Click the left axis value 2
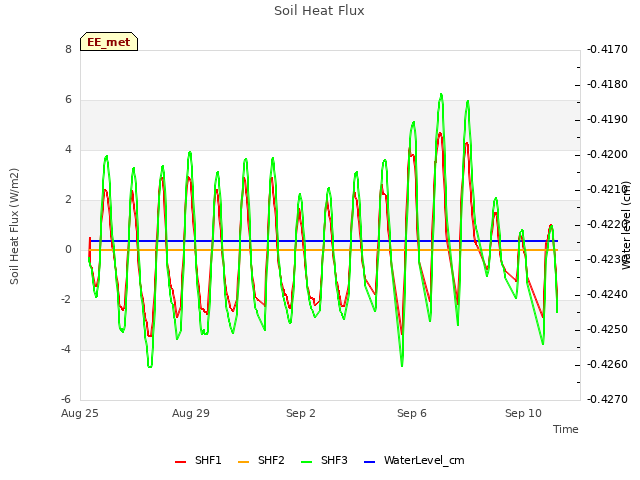640x480 pixels. pos(68,200)
